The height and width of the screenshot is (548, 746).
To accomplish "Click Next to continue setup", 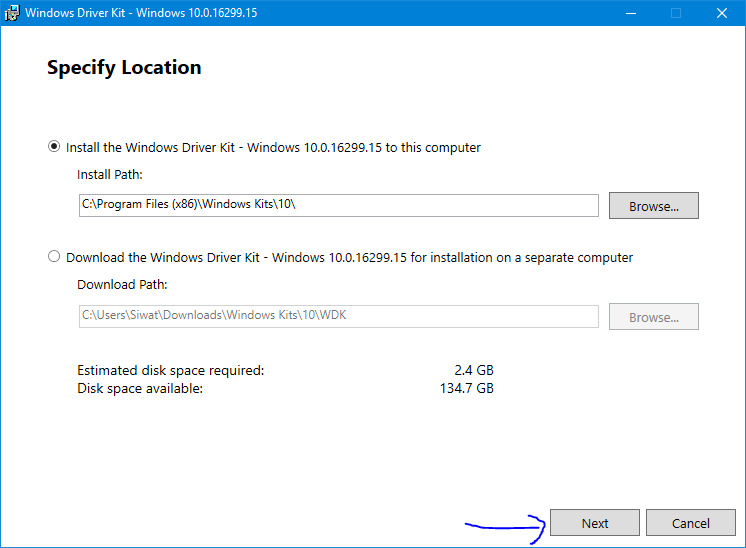I will point(595,523).
